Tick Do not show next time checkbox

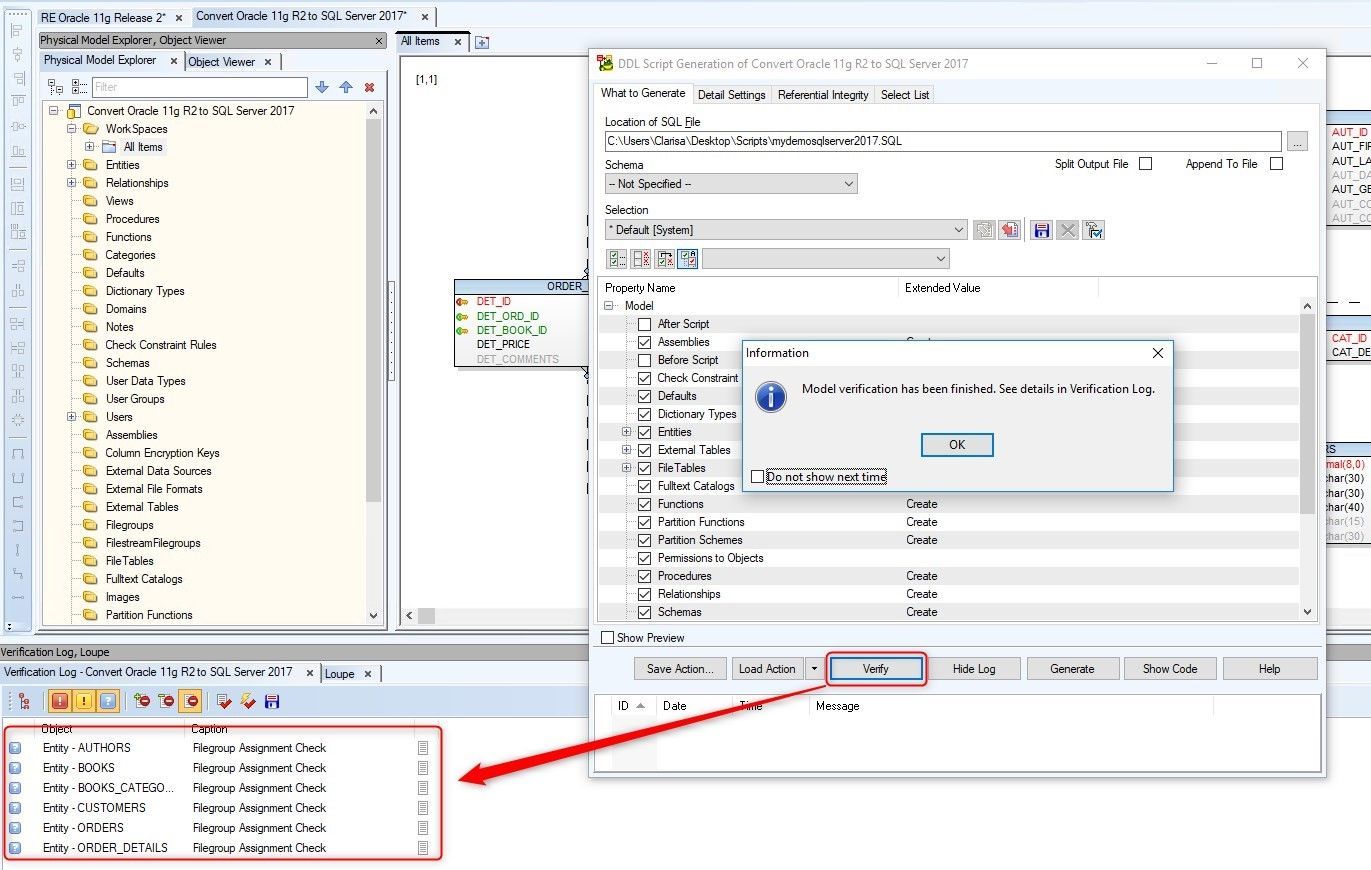757,477
